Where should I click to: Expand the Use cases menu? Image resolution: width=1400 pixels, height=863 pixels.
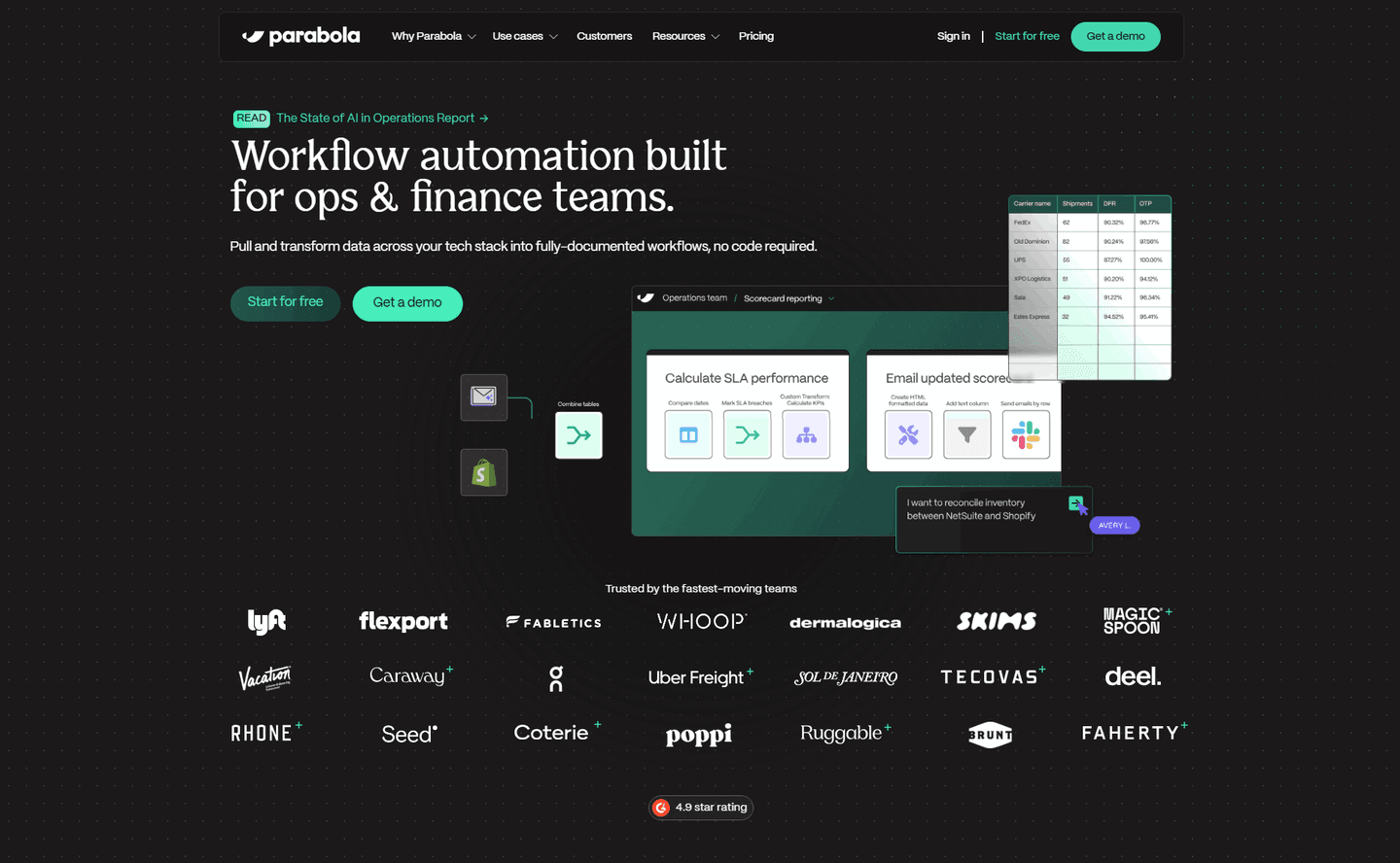(x=525, y=36)
